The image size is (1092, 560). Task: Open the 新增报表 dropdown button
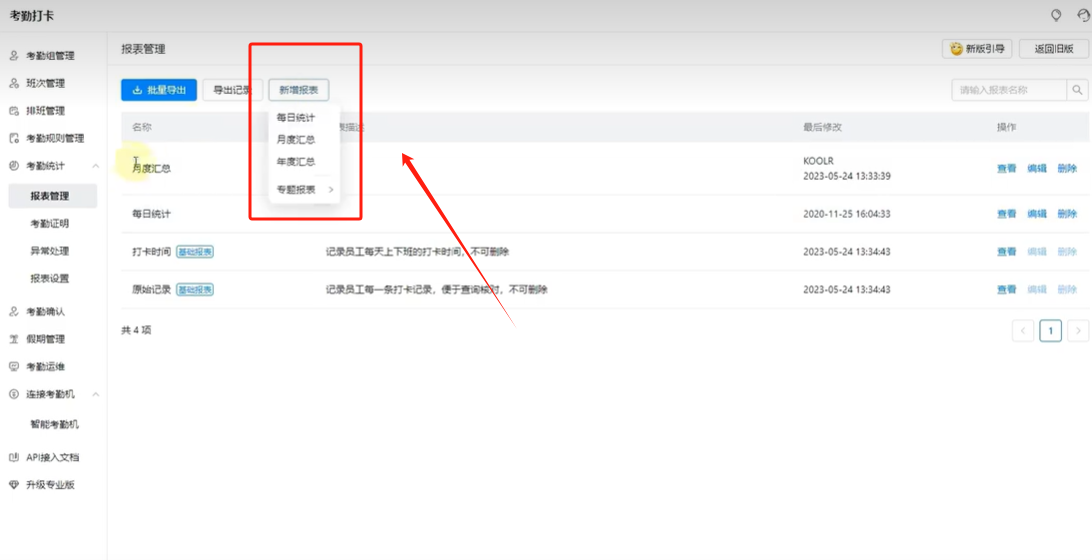coord(299,90)
